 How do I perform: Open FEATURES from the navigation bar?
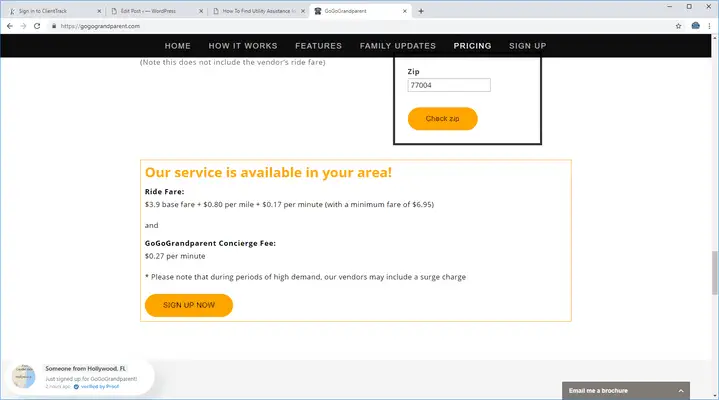(319, 46)
